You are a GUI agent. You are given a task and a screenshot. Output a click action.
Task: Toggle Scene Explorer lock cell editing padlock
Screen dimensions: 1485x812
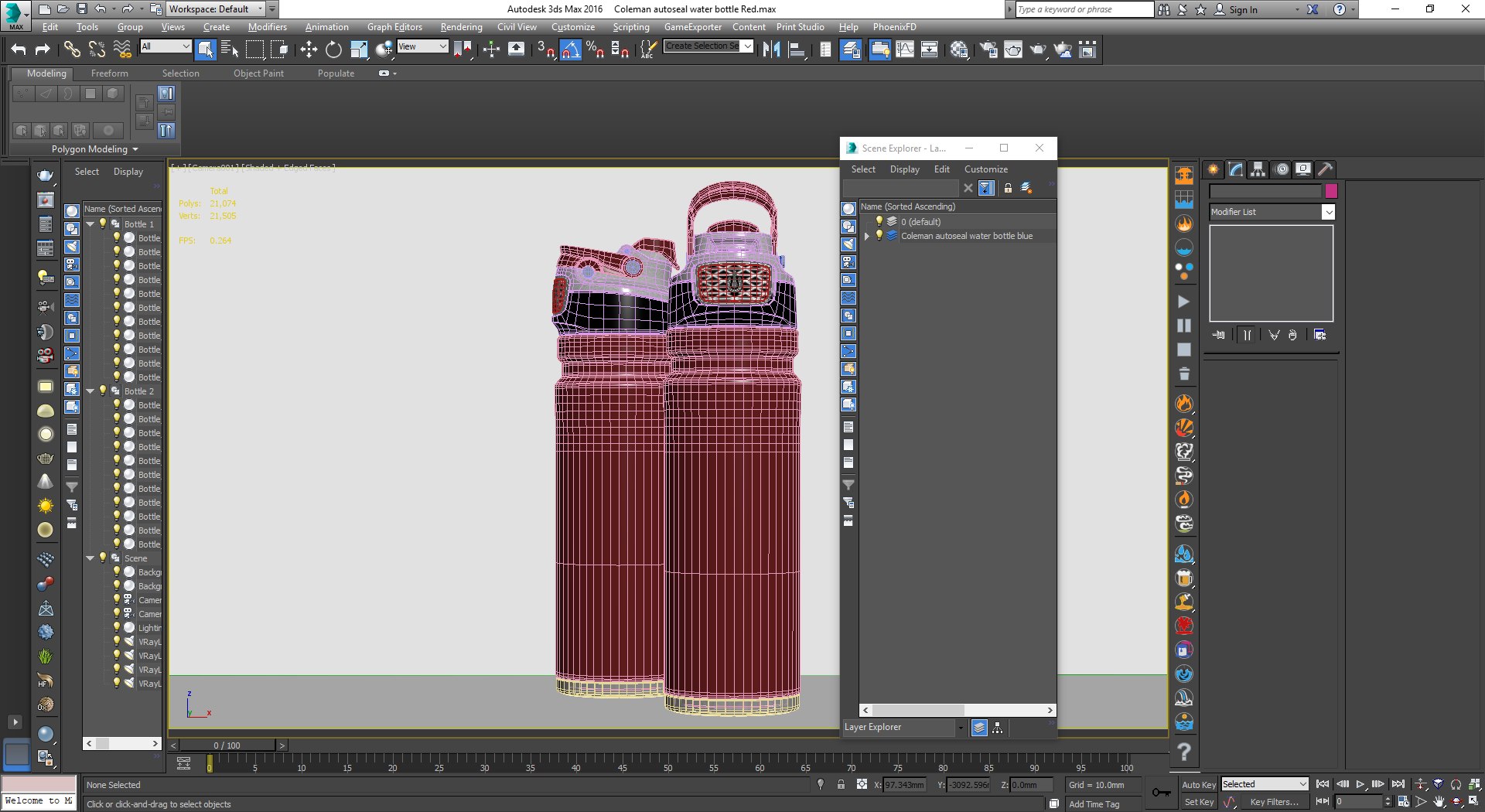click(1008, 188)
